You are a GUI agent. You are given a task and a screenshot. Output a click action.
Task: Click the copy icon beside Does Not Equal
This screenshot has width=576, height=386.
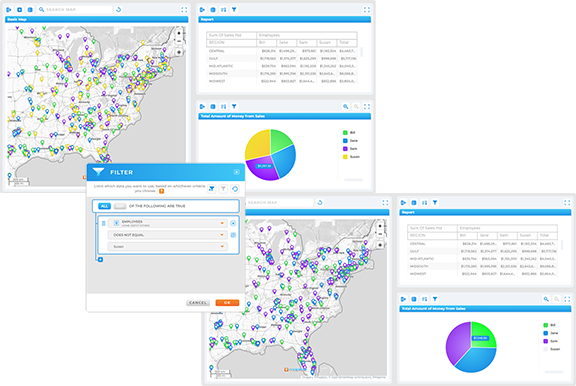pos(233,235)
